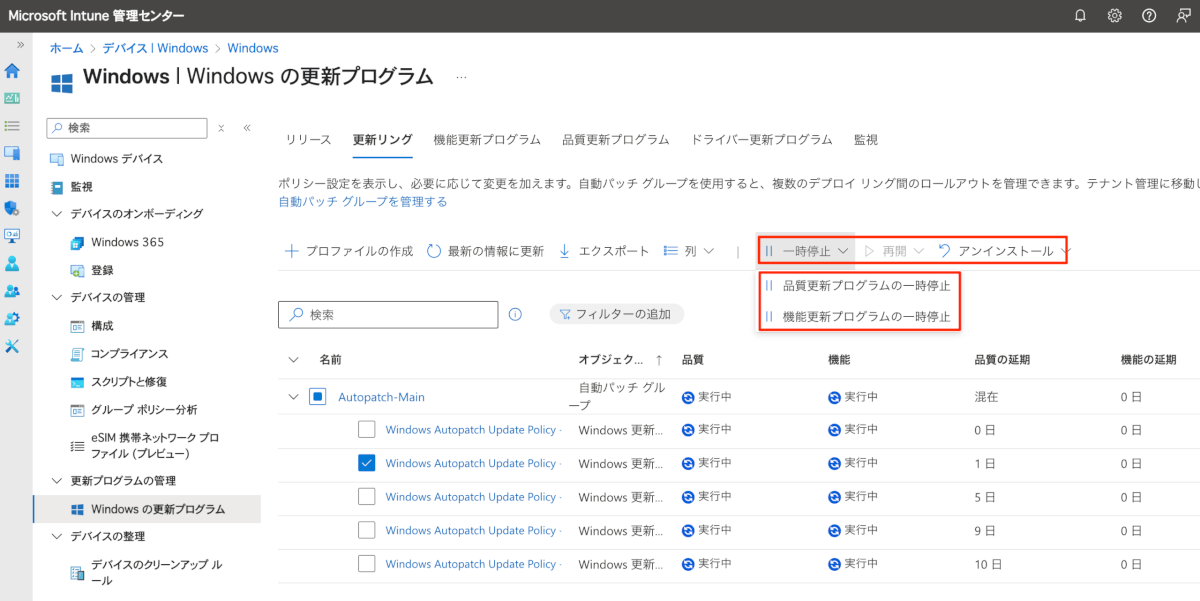Screen dimensions: 1200x601
Task: Collapse the デバイスの整理 section
Action: [56, 536]
